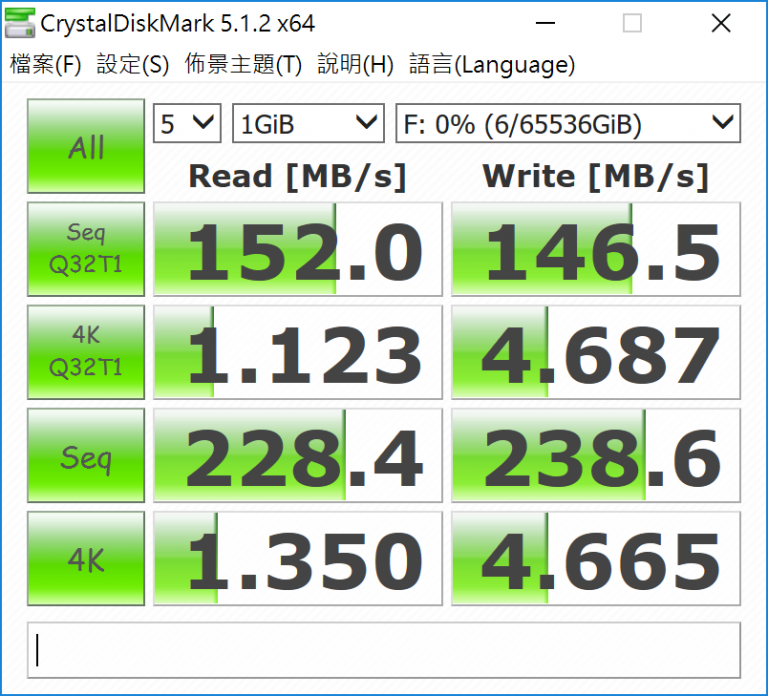768x696 pixels.
Task: Open the 設定(S) menu
Action: 133,64
